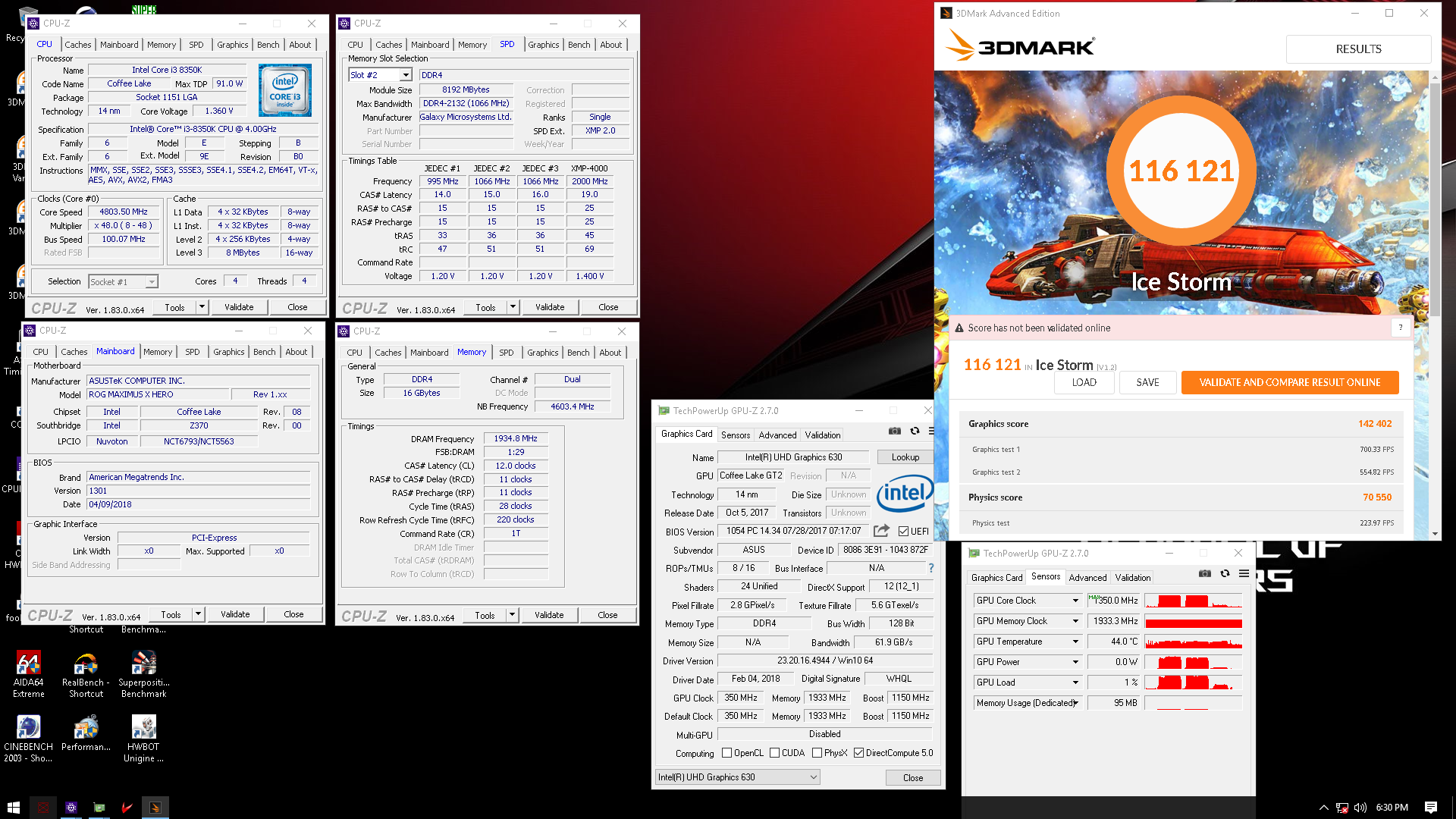Click VALIDATE AND COMPARE RESULT ONLINE button
The width and height of the screenshot is (1456, 819).
click(1290, 382)
